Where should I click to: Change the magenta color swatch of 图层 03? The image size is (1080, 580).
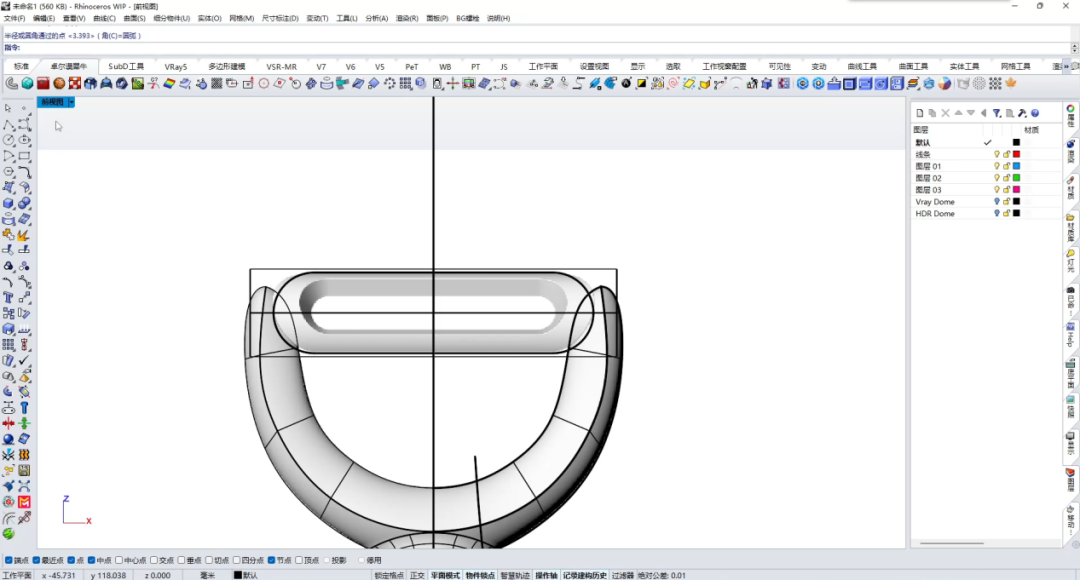pos(1016,189)
